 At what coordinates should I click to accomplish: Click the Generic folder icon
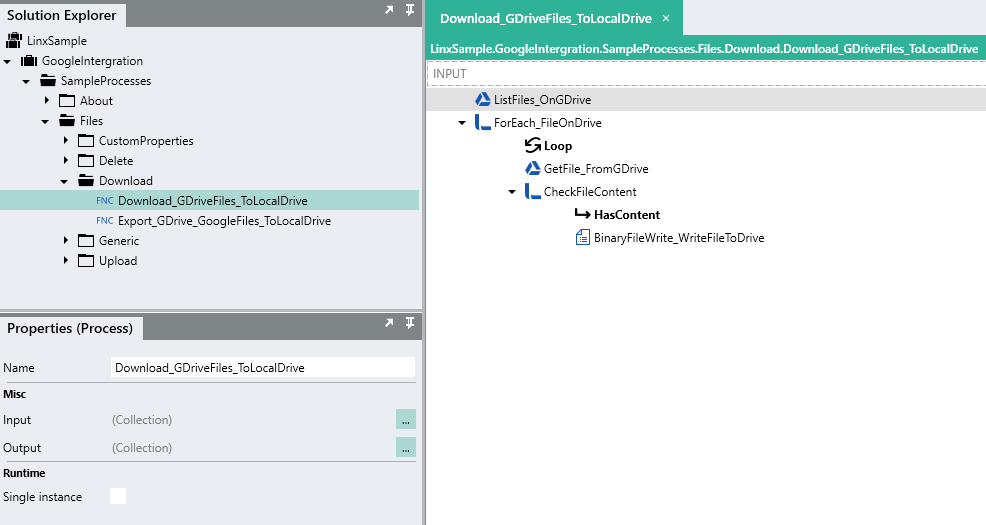86,241
